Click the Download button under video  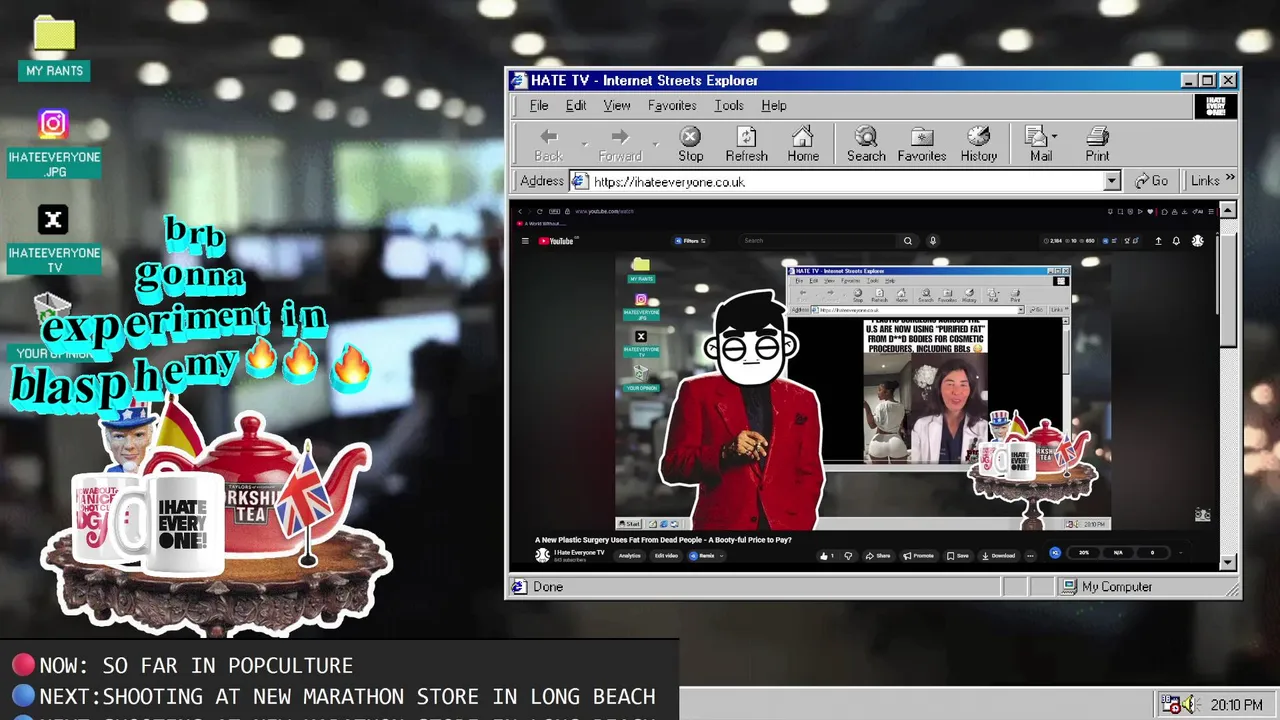click(x=998, y=556)
